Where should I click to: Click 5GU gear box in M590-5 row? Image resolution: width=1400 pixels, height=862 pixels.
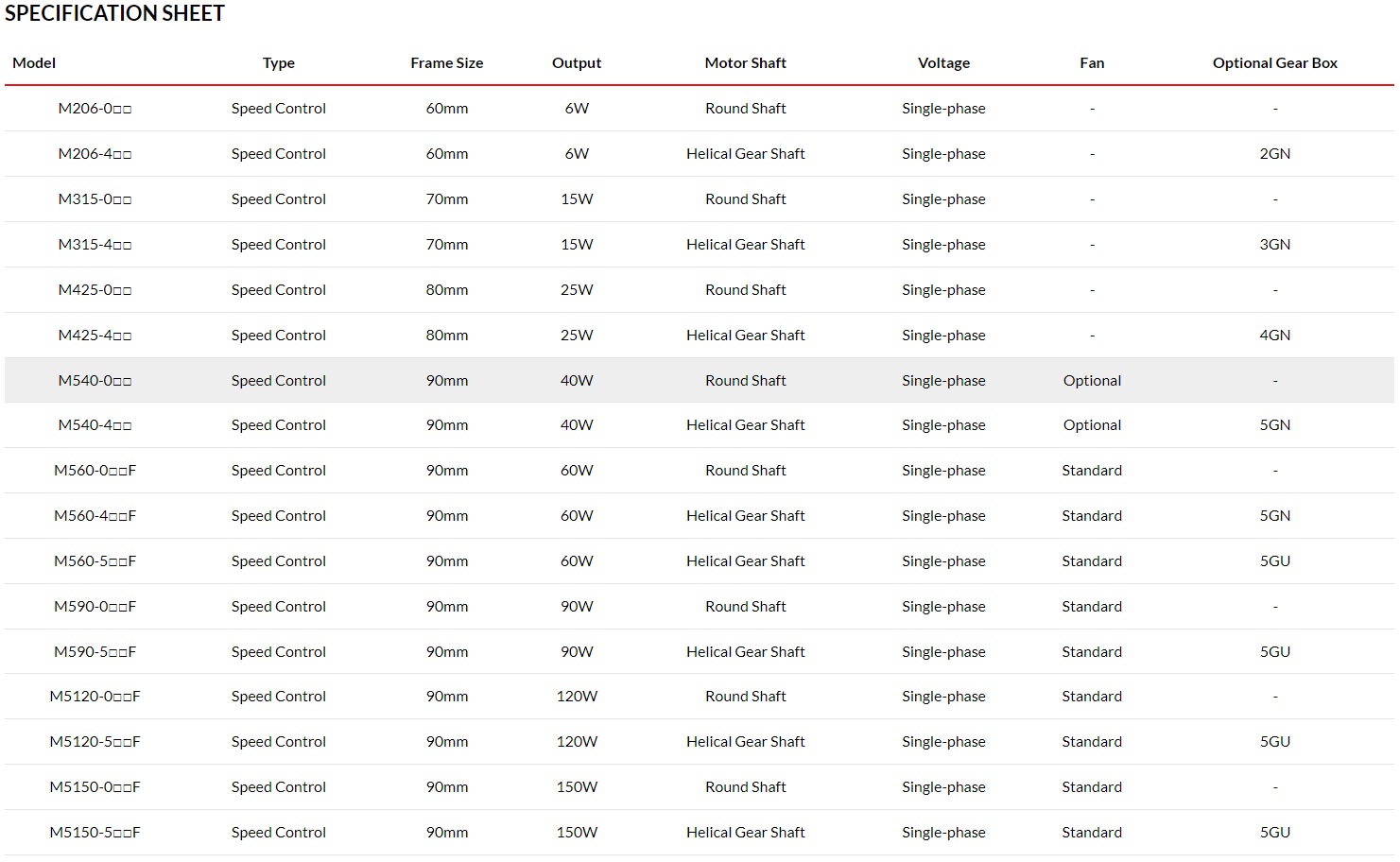pos(1275,652)
